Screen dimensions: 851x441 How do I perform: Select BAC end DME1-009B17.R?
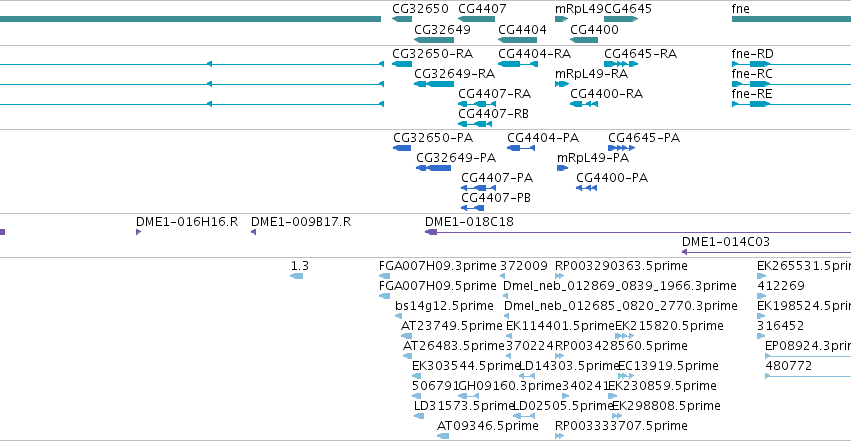tap(253, 232)
